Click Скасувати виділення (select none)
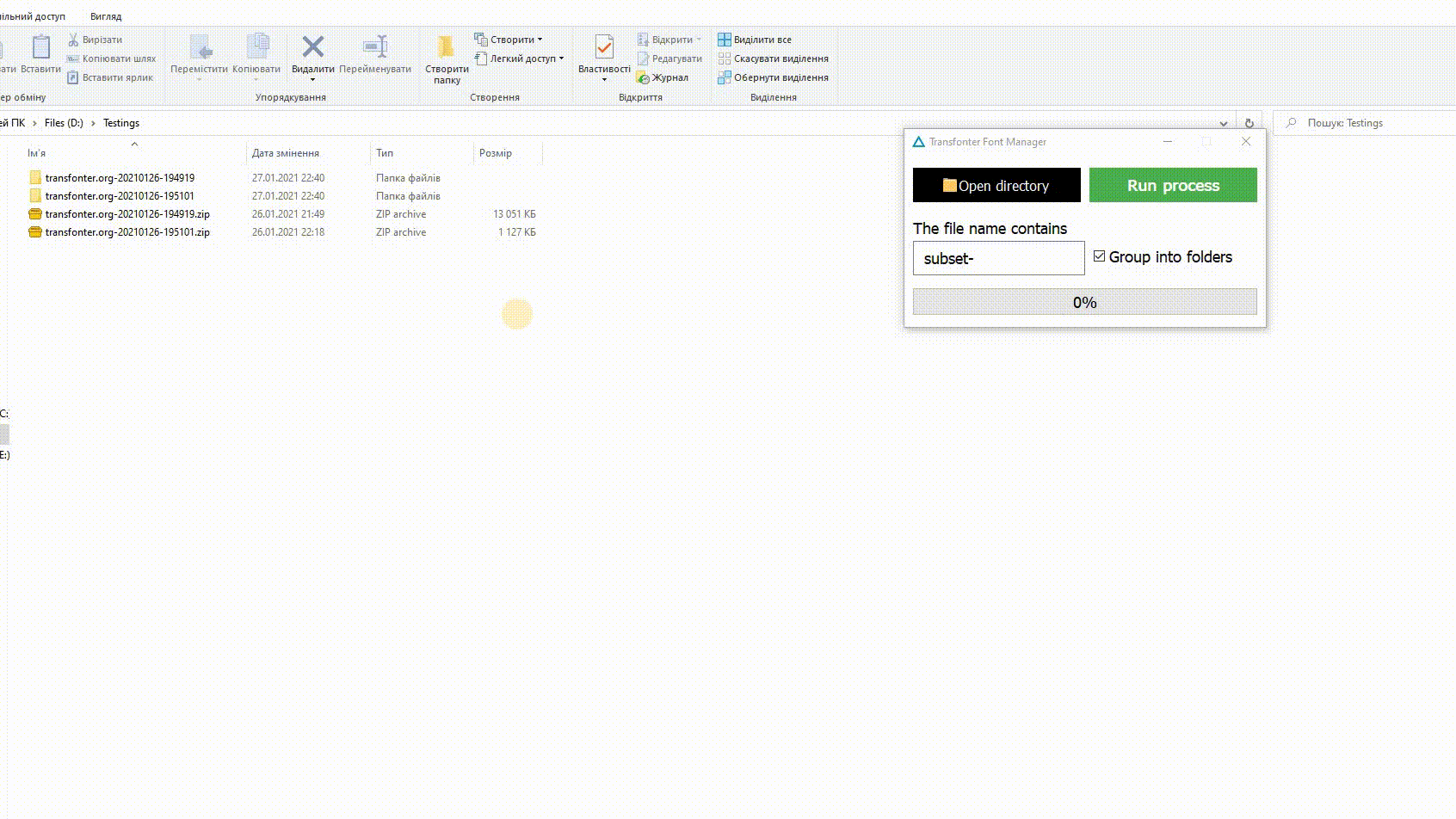Image resolution: width=1456 pixels, height=819 pixels. [773, 58]
